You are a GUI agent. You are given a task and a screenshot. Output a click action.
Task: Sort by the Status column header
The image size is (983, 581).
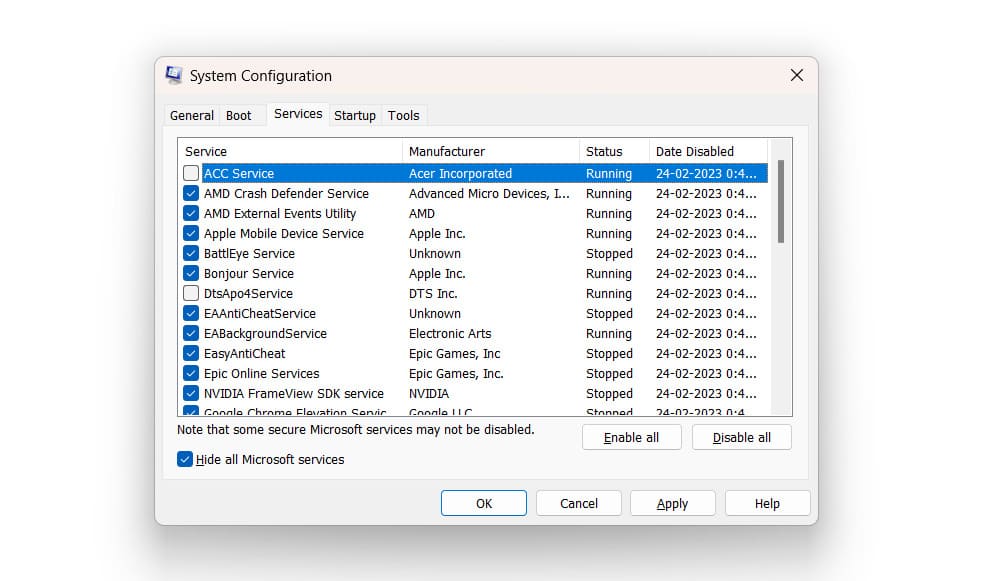point(614,152)
